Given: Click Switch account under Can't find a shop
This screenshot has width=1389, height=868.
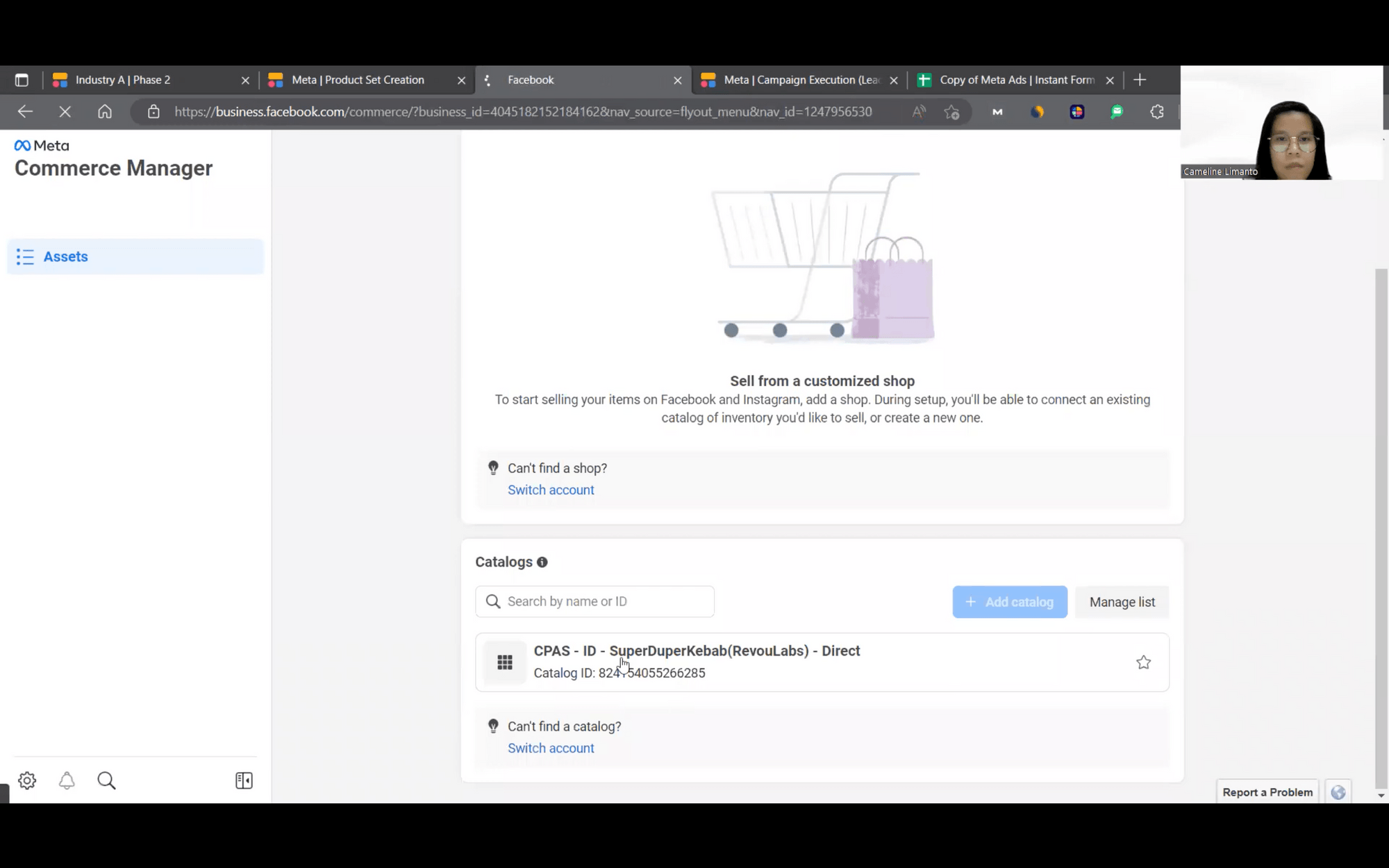Looking at the screenshot, I should click(551, 490).
